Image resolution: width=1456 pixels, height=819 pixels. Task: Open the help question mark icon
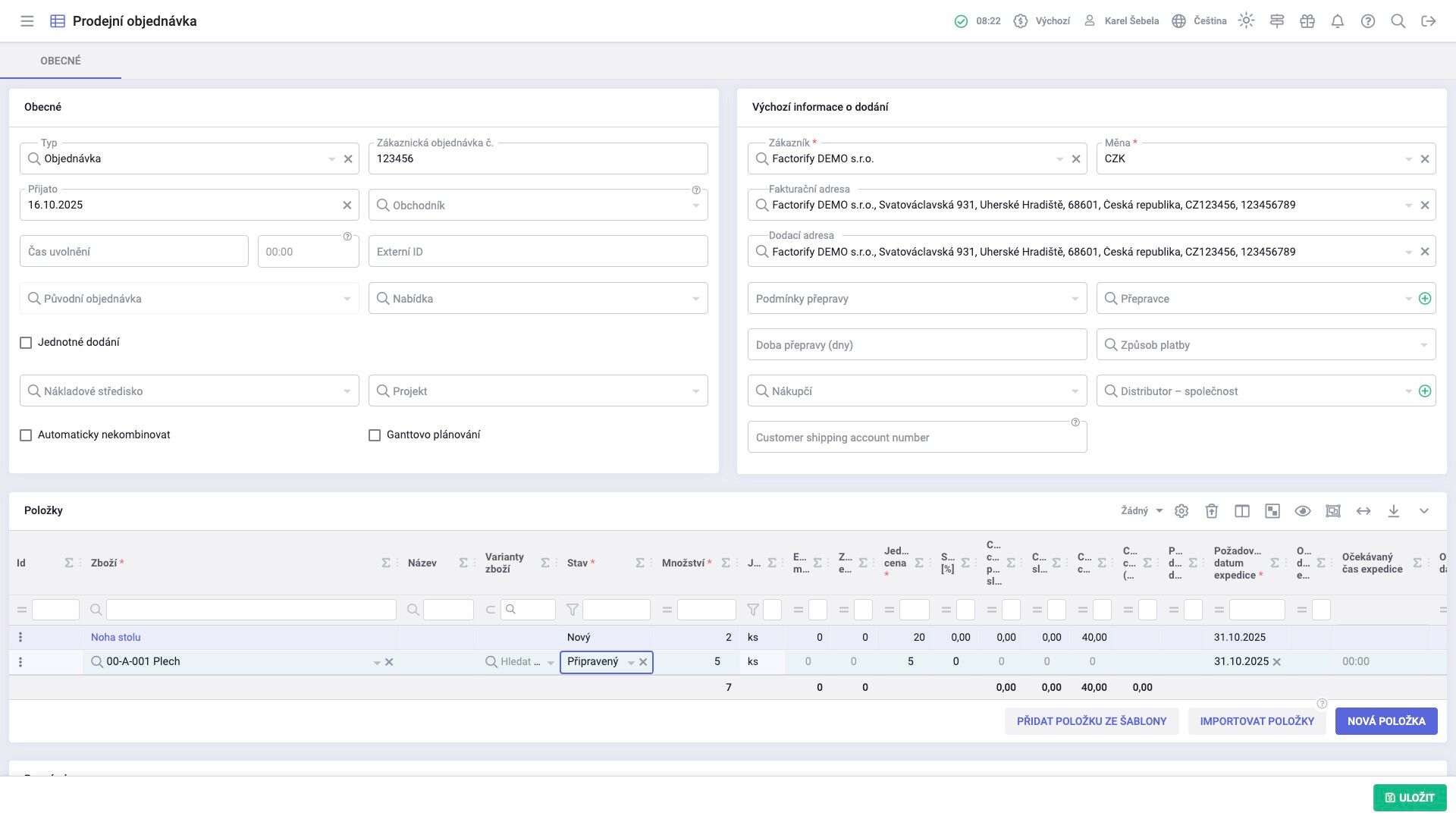[x=1368, y=21]
